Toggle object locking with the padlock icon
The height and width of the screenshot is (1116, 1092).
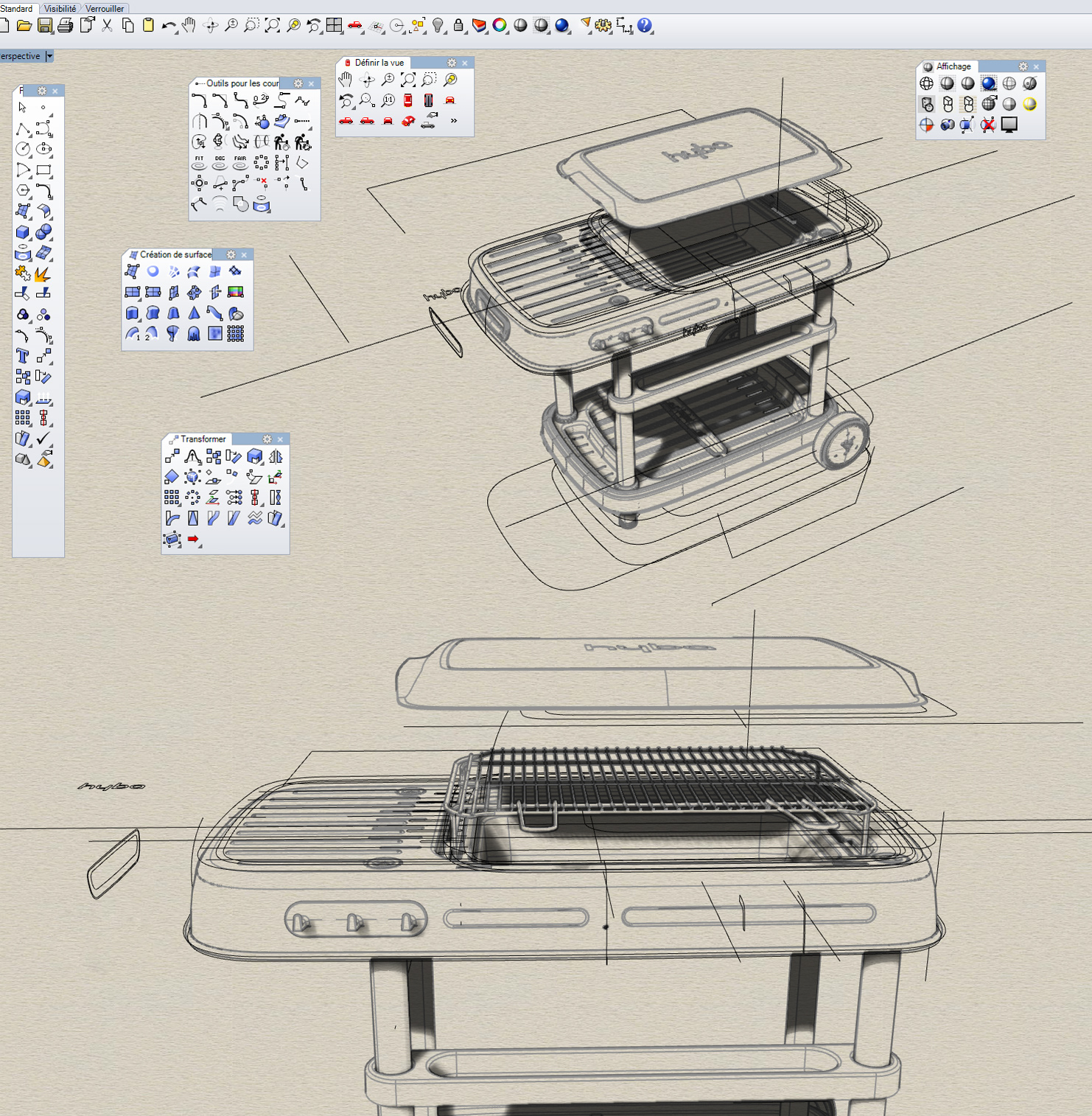(458, 26)
